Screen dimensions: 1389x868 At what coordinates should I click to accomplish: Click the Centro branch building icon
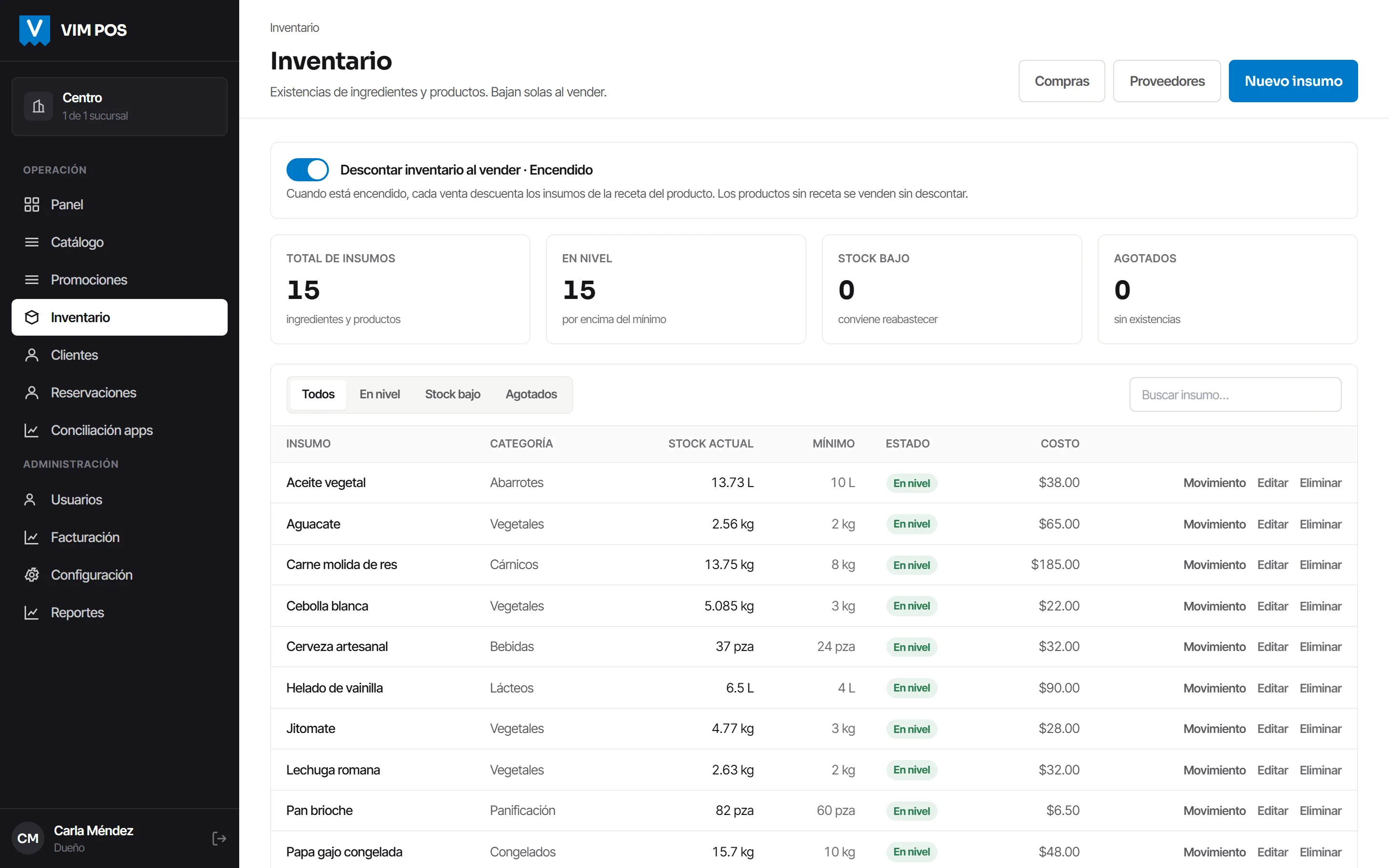coord(39,106)
